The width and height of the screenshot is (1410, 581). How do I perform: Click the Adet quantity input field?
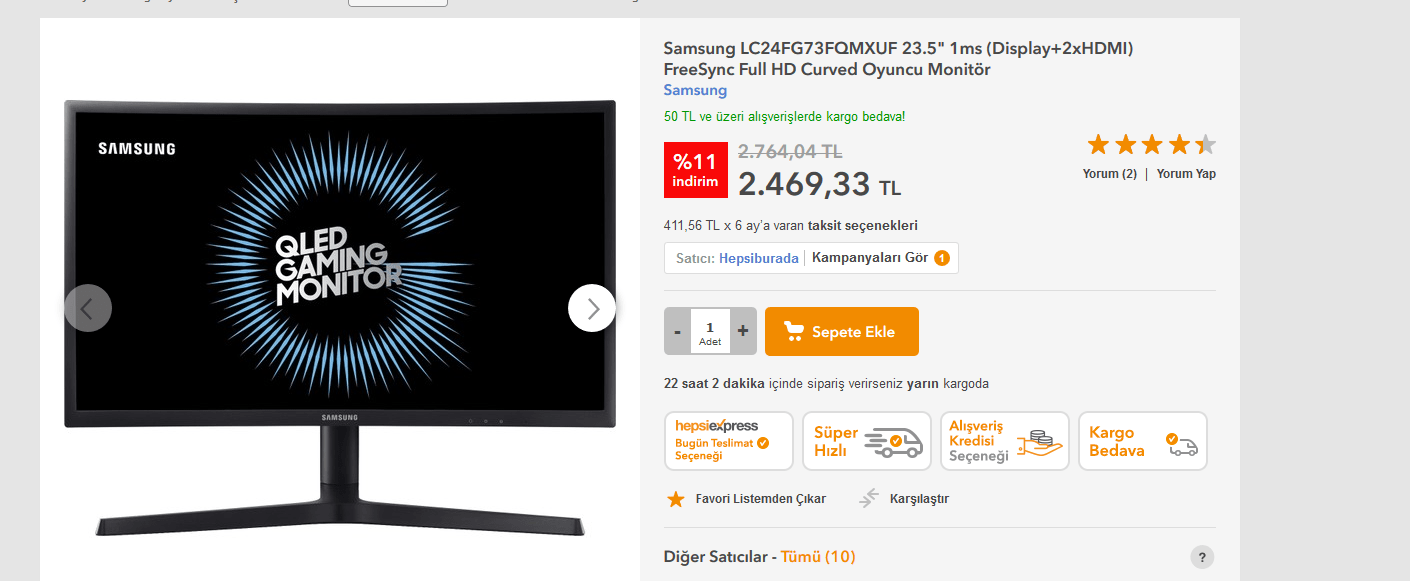point(710,331)
